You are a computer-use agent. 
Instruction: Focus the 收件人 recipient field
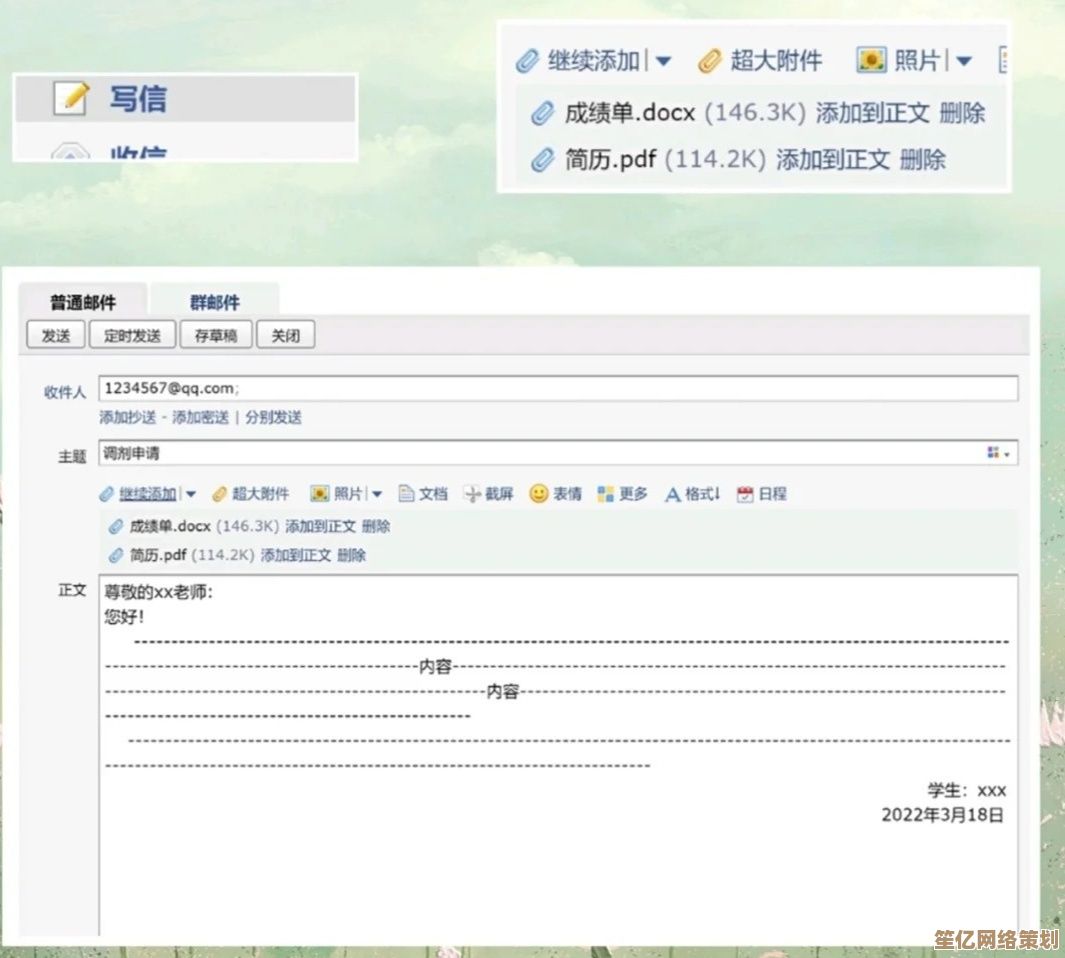558,389
